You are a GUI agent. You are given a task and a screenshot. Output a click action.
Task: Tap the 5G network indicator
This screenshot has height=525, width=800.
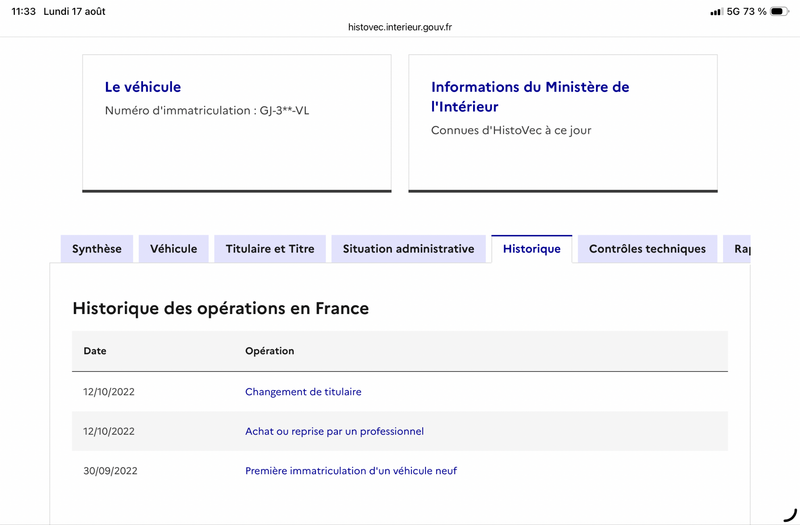click(x=733, y=11)
